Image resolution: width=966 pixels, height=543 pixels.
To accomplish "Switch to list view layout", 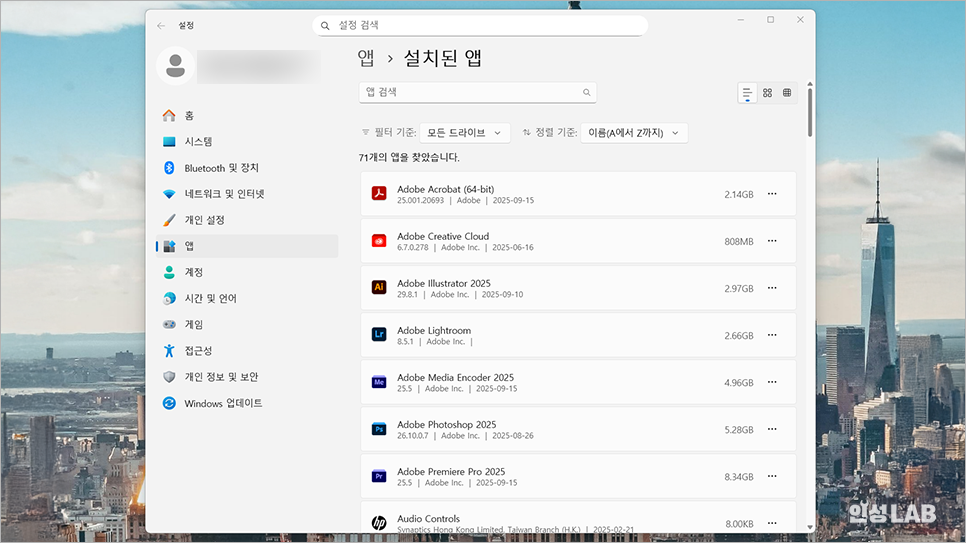I will (x=747, y=93).
